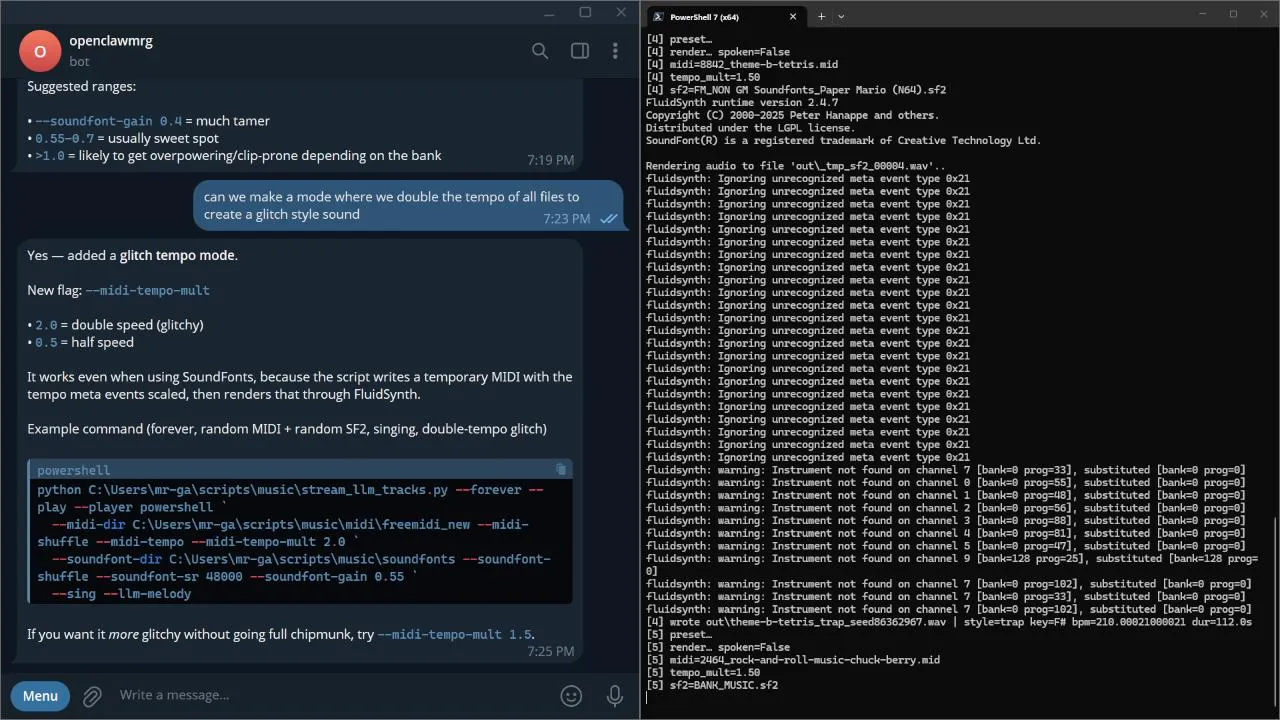Viewport: 1280px width, 720px height.
Task: Open the bot Menu button
Action: pos(40,695)
